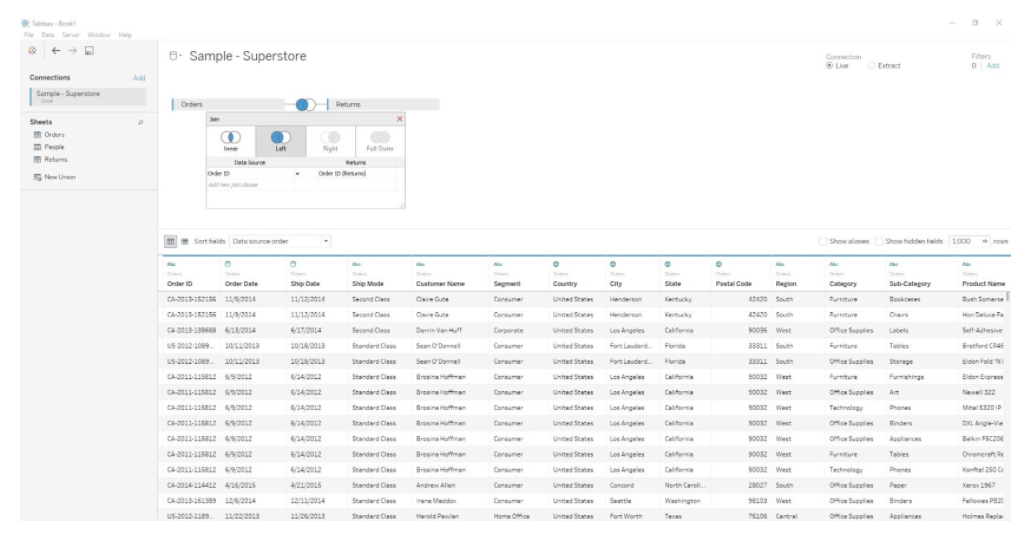Screen dimensions: 1024x541
Task: Choose the Inner join type
Action: [231, 140]
